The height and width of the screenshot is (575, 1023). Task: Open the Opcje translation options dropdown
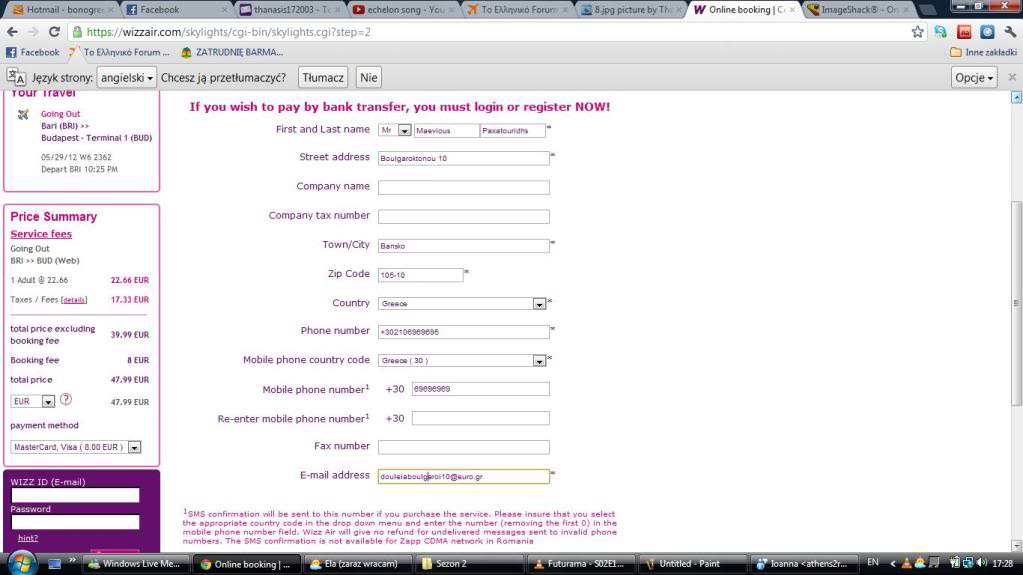973,78
